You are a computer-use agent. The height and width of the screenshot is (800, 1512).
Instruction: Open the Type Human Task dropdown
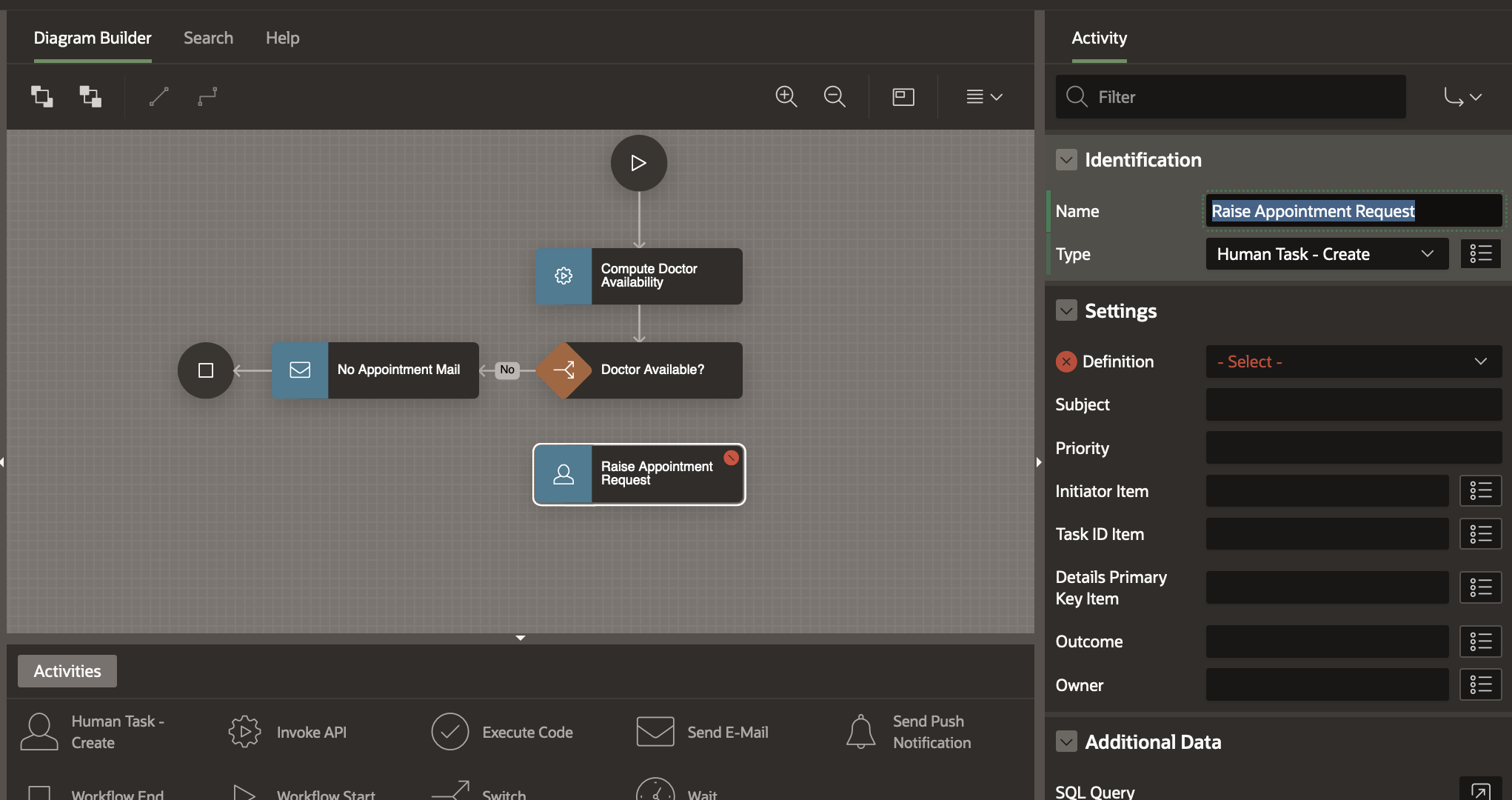[1326, 254]
